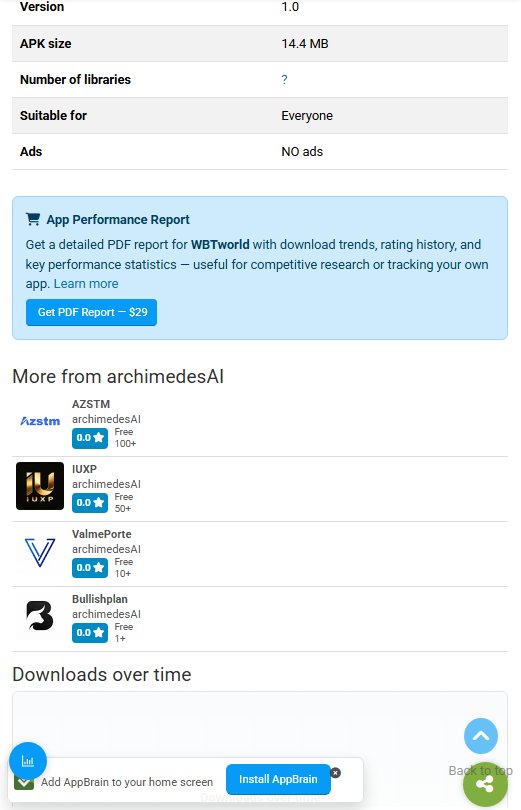Screen dimensions: 521x810
Task: Click the Install AppBrain button
Action: point(278,779)
